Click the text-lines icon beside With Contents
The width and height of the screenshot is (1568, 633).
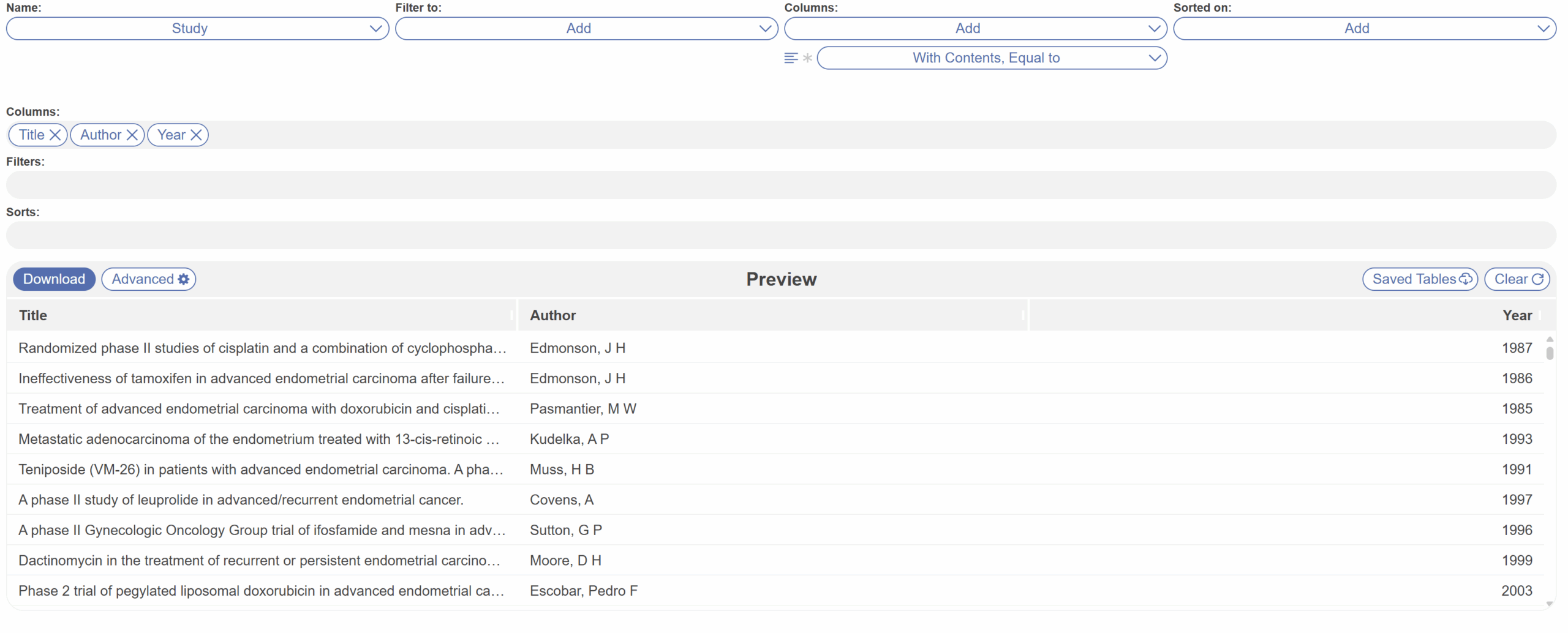(791, 58)
